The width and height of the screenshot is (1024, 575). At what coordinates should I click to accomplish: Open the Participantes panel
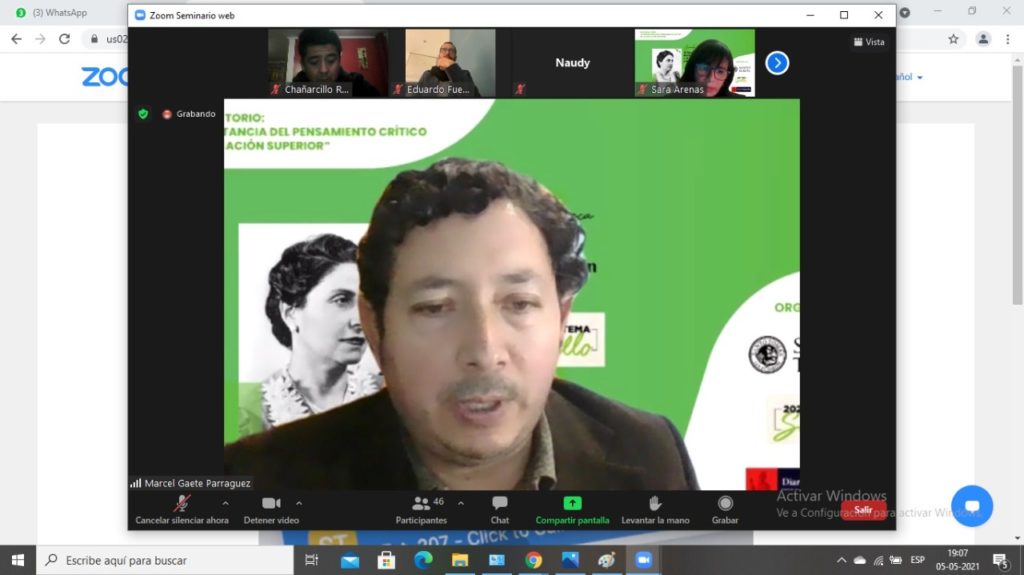(421, 504)
